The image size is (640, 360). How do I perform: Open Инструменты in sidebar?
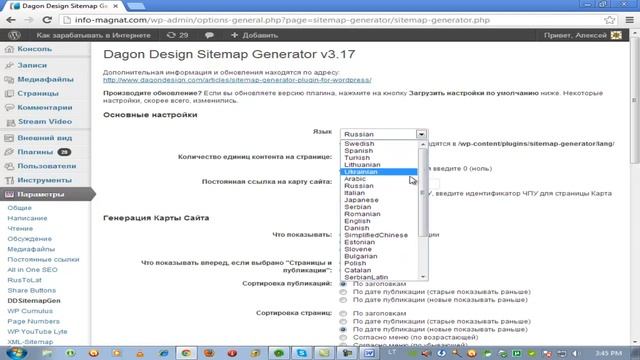click(x=45, y=180)
